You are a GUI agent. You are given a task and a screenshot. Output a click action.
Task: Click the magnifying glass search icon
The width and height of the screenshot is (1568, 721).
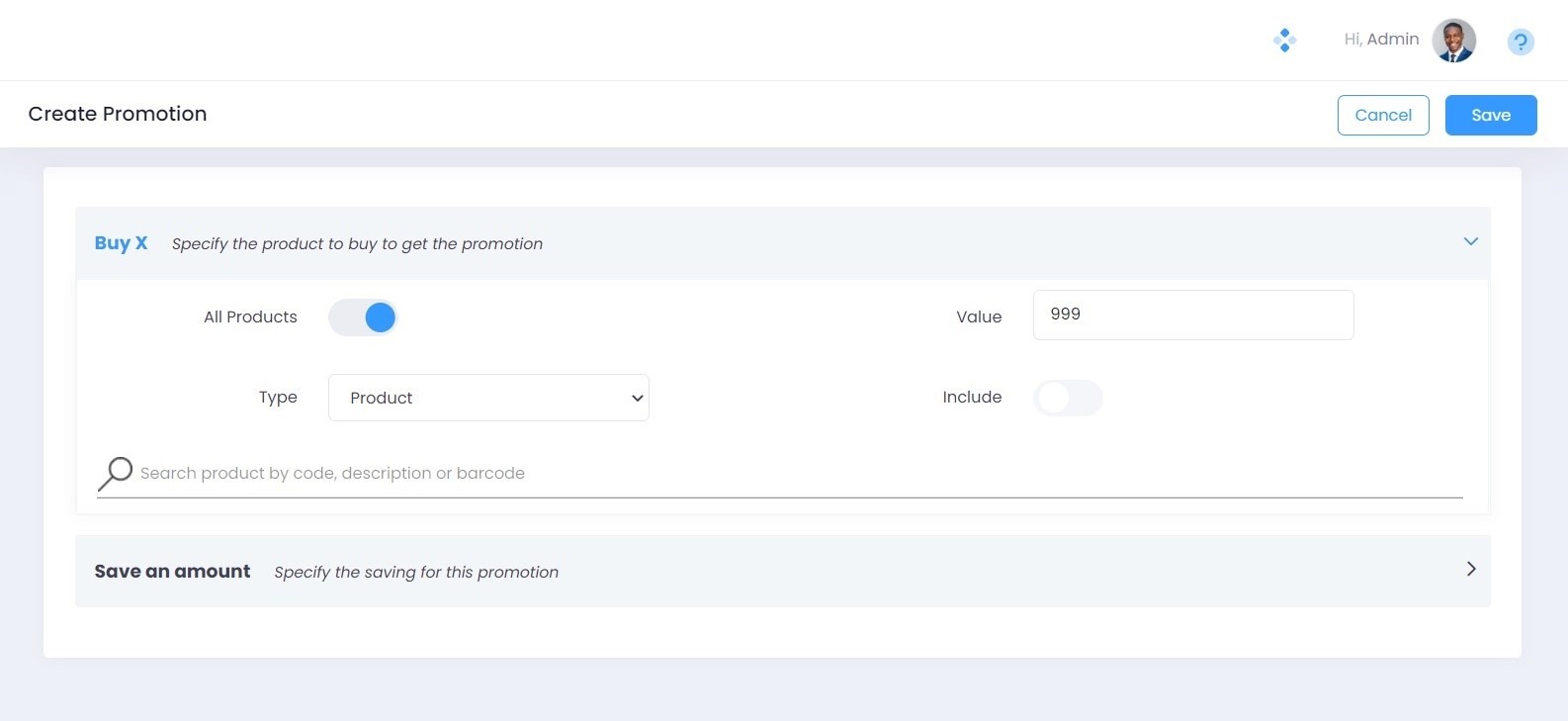click(x=115, y=473)
